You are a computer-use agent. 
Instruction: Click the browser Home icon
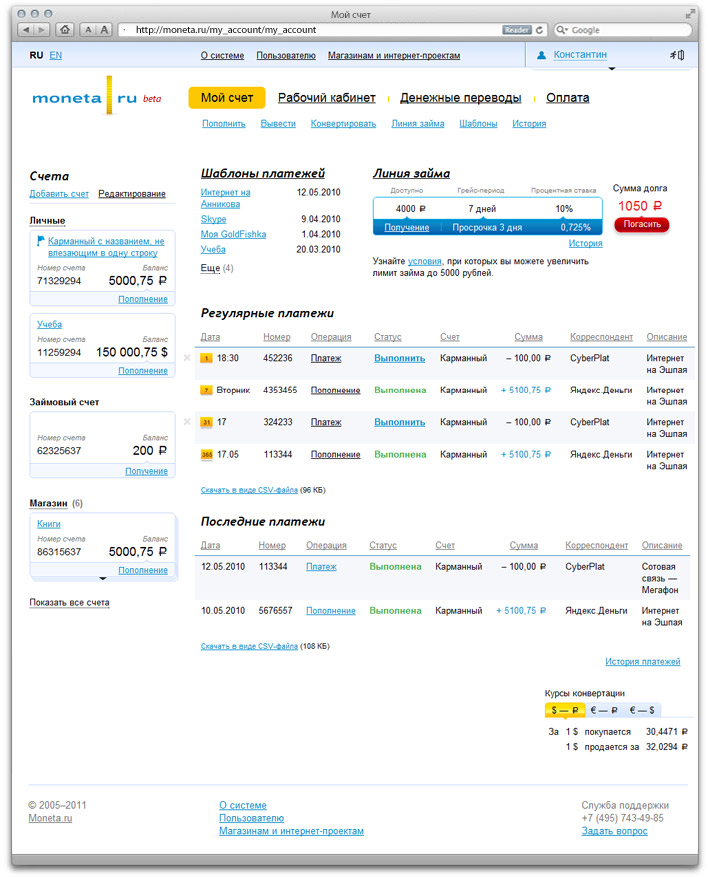pos(65,30)
